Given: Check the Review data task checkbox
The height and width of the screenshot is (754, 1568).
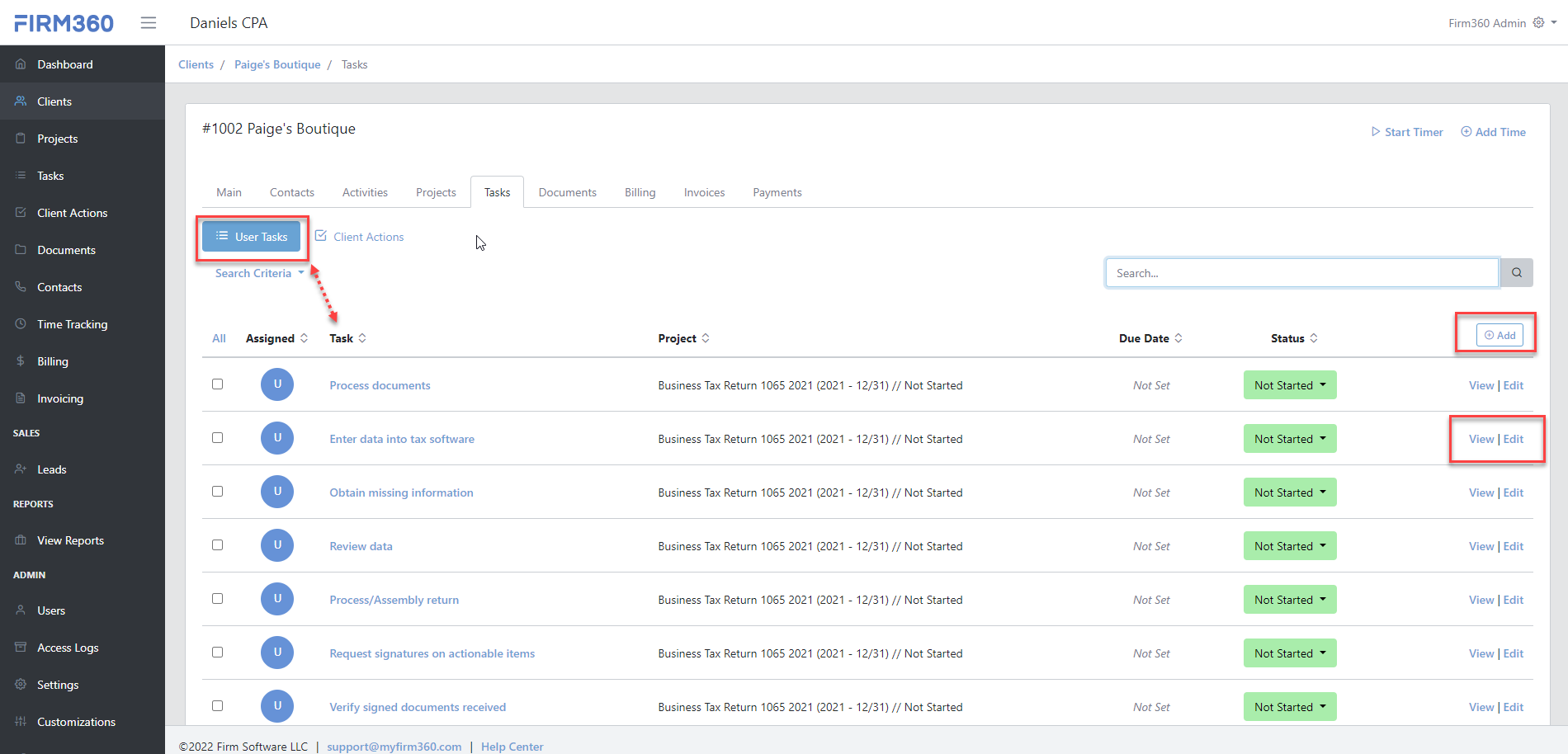Looking at the screenshot, I should coord(217,544).
